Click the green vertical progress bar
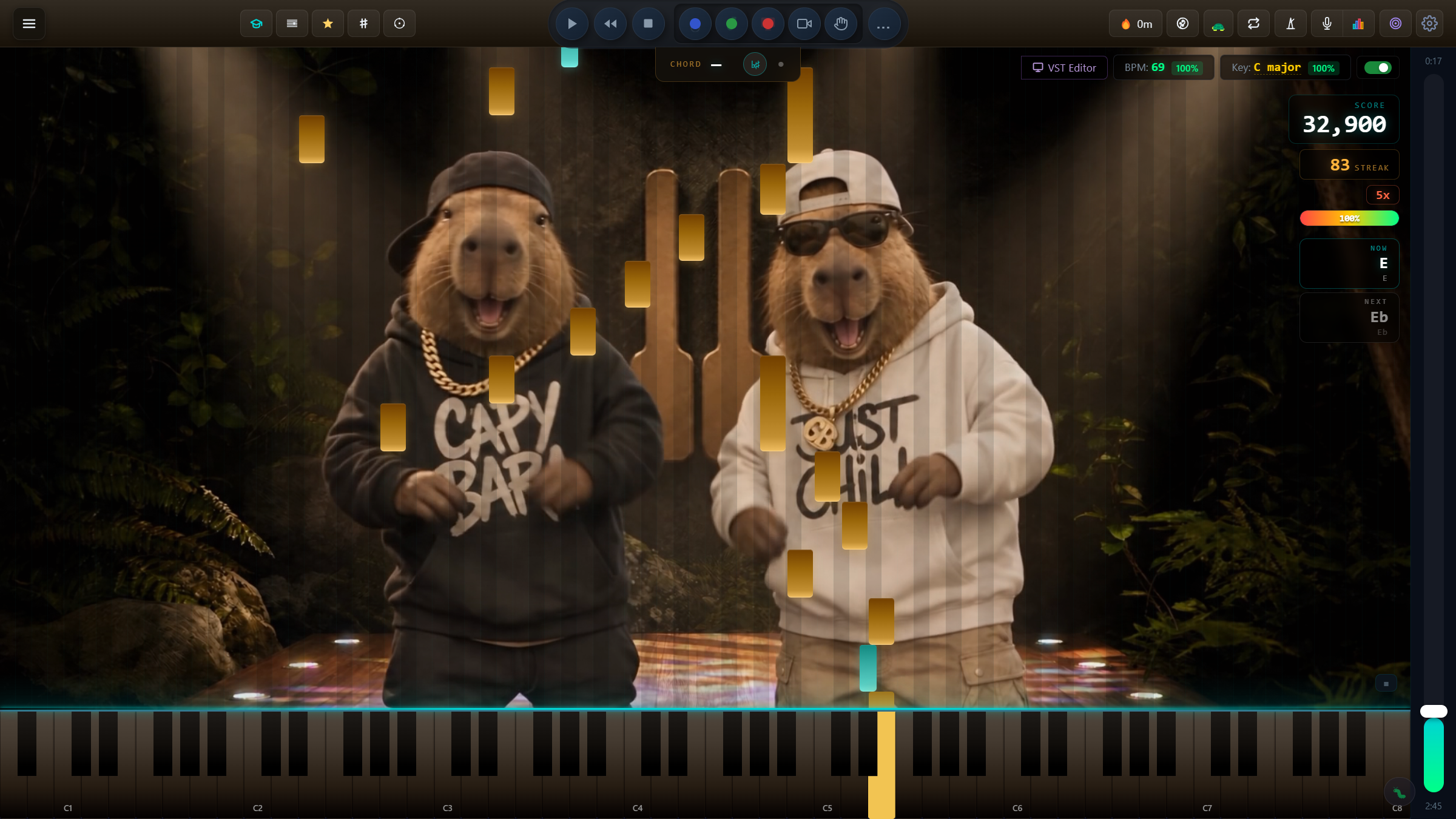Screen dimensions: 1456x819 pyautogui.click(x=1434, y=755)
